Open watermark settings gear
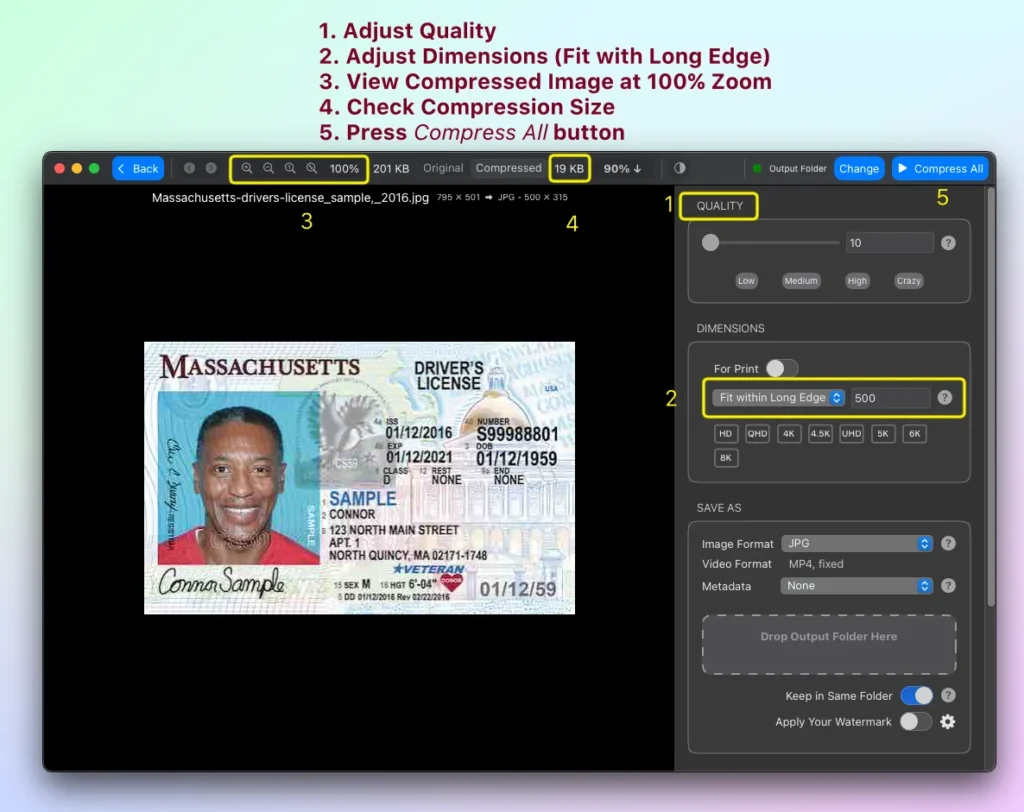The image size is (1024, 812). tap(948, 722)
